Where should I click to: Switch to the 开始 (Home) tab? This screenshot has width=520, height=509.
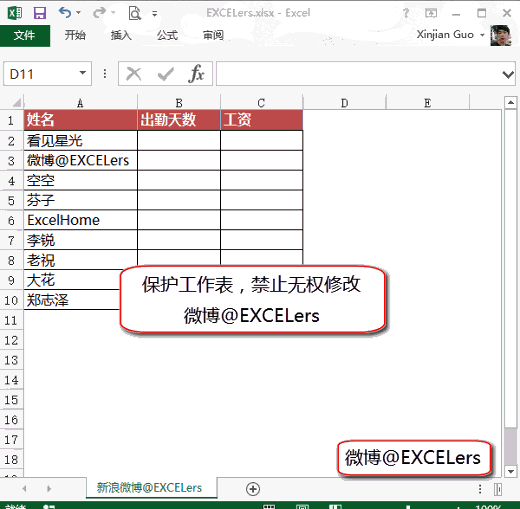pyautogui.click(x=75, y=35)
